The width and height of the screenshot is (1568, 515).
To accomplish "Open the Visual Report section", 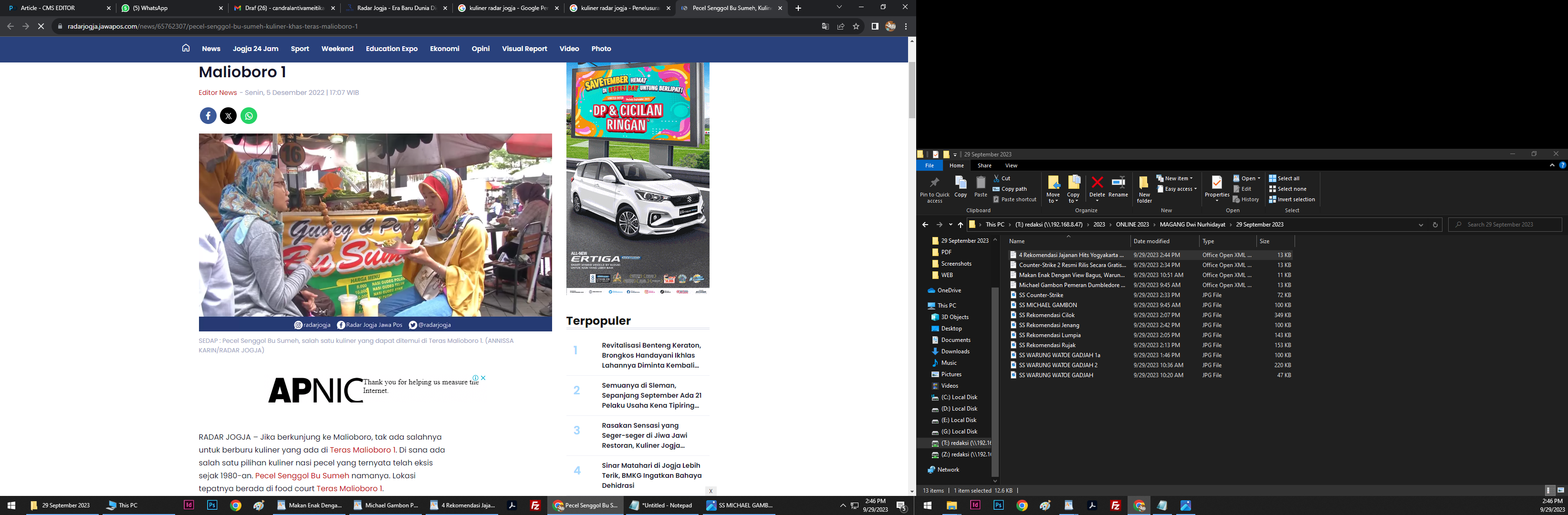I will point(524,49).
